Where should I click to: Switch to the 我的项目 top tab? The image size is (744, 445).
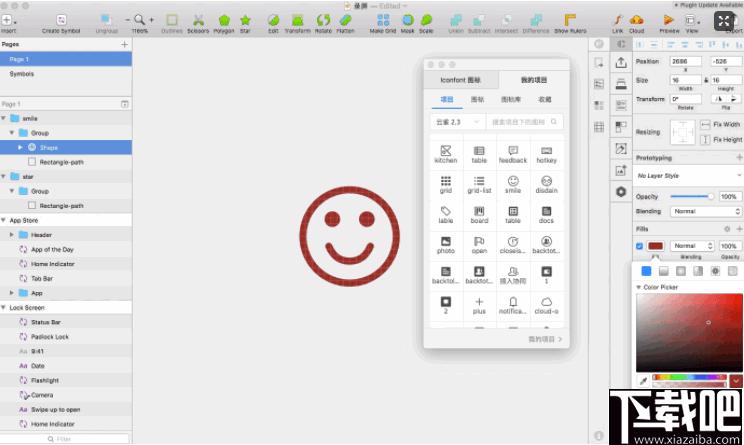534,80
